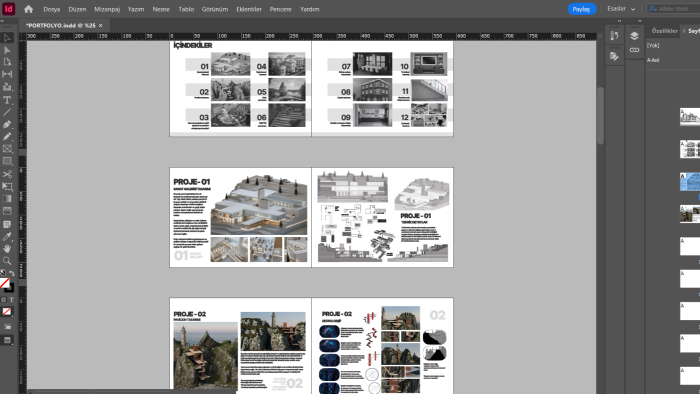Click the Home icon
Screen dimensions: 700x394
[29, 9]
